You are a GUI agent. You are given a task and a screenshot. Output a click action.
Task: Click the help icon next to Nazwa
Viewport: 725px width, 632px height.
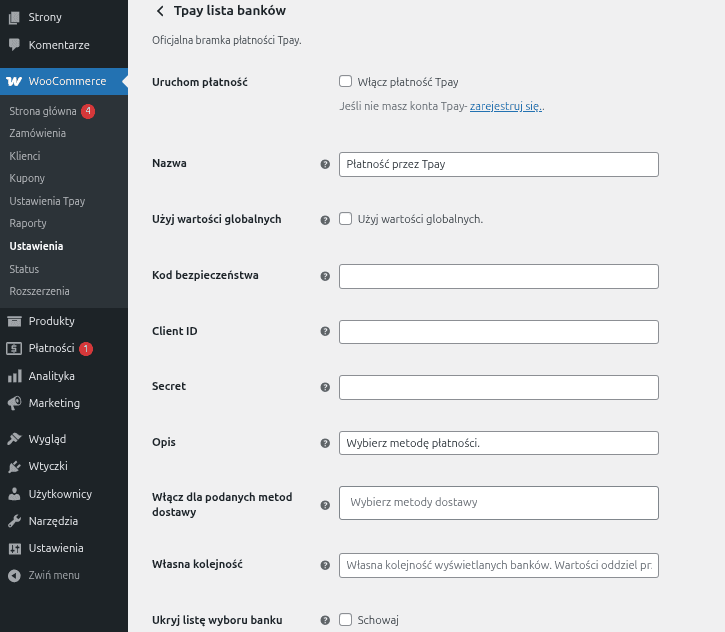pos(325,164)
